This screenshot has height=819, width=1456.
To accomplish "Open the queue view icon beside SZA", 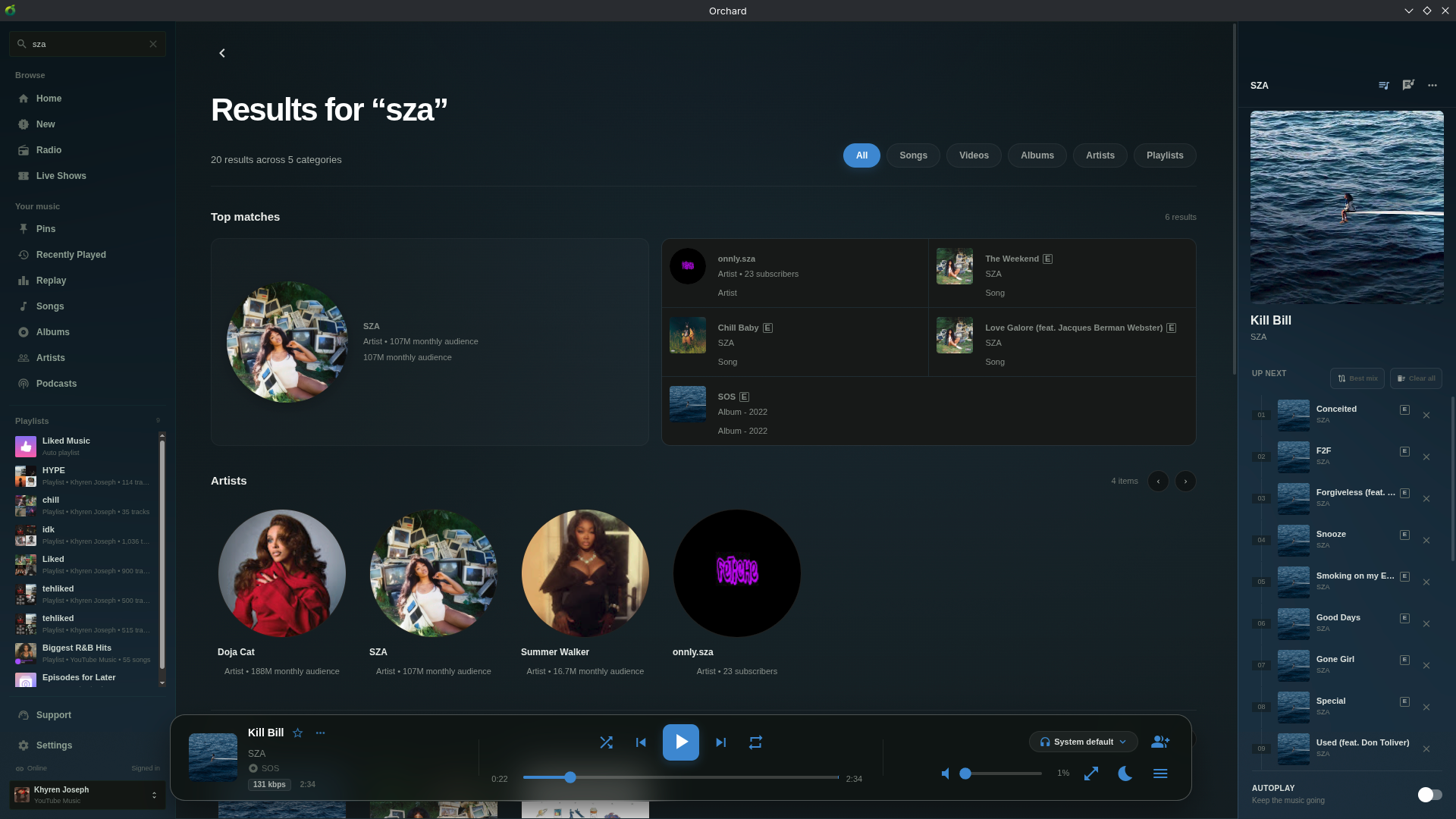I will [1384, 86].
